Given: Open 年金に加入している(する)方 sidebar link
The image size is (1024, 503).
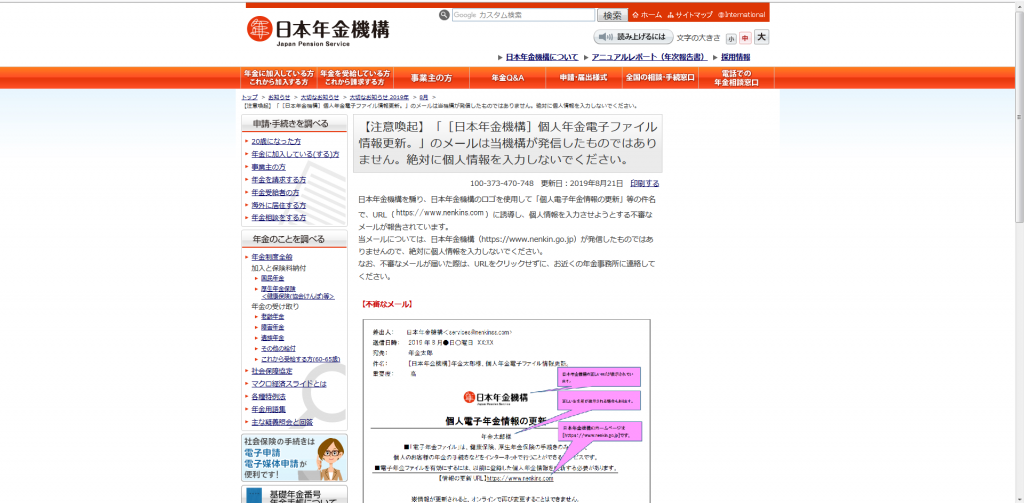Looking at the screenshot, I should (x=295, y=154).
